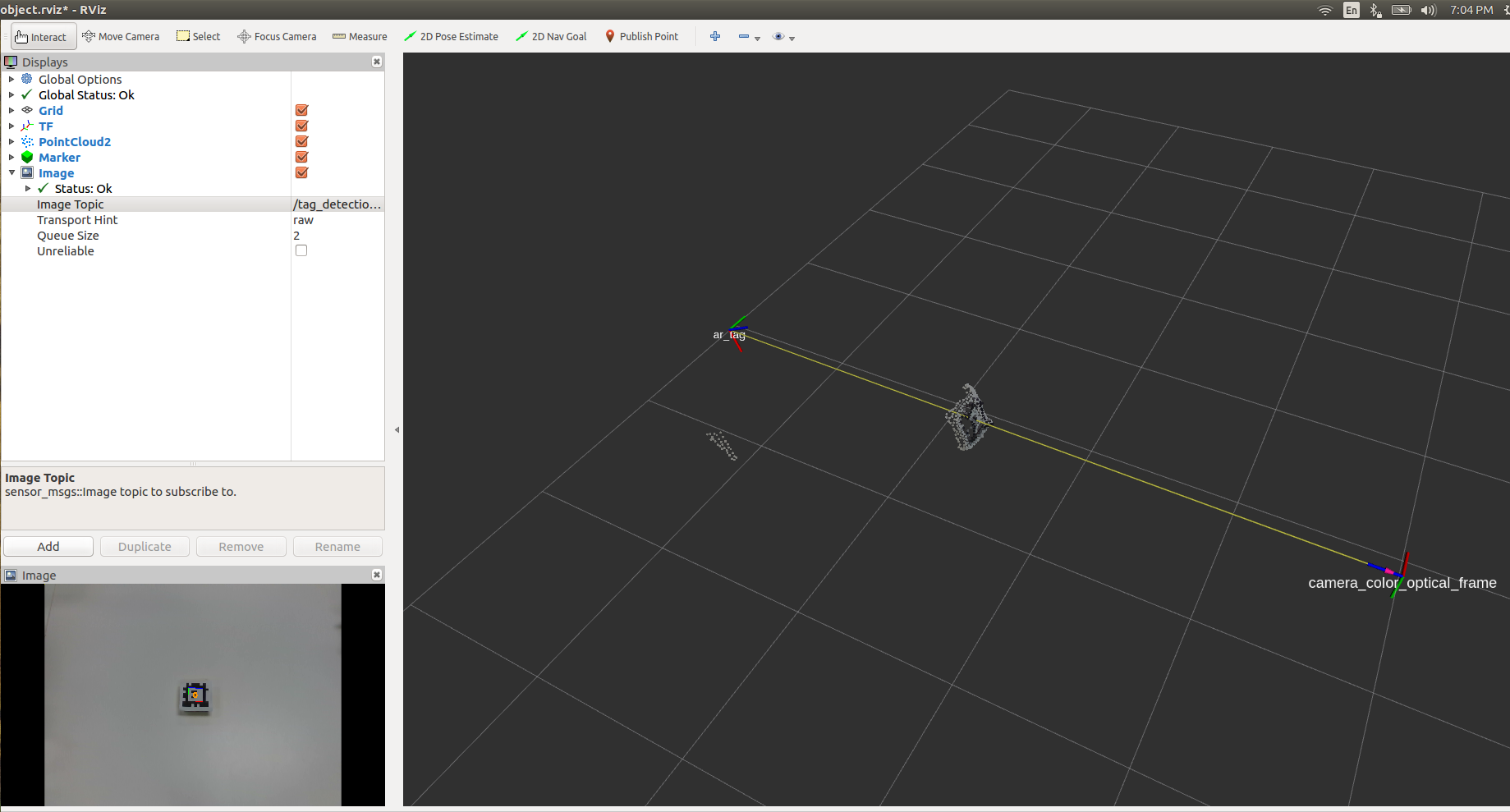Click the plus icon to add a tool
This screenshot has width=1510, height=812.
click(x=715, y=36)
